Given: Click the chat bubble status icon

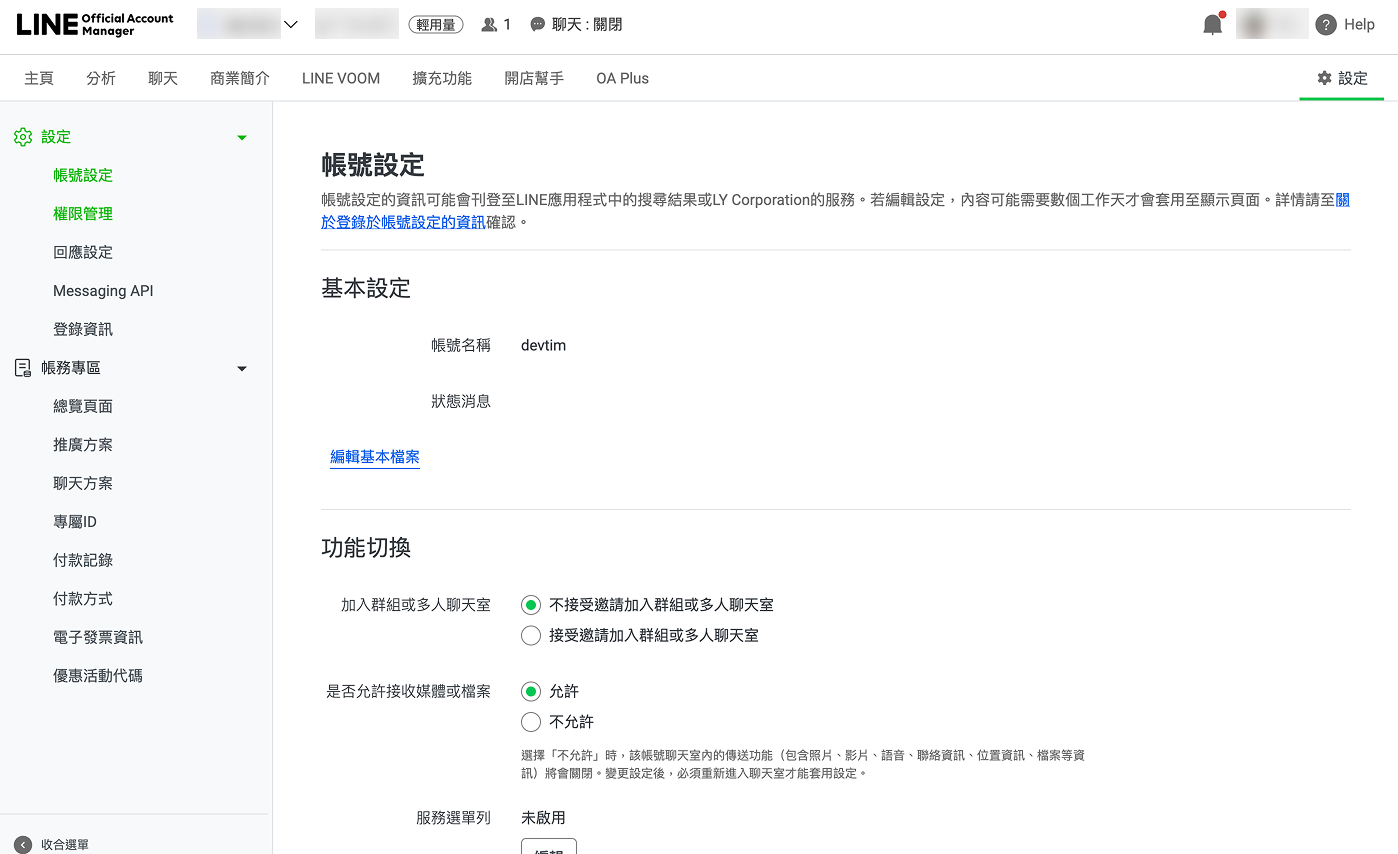Looking at the screenshot, I should (x=538, y=25).
